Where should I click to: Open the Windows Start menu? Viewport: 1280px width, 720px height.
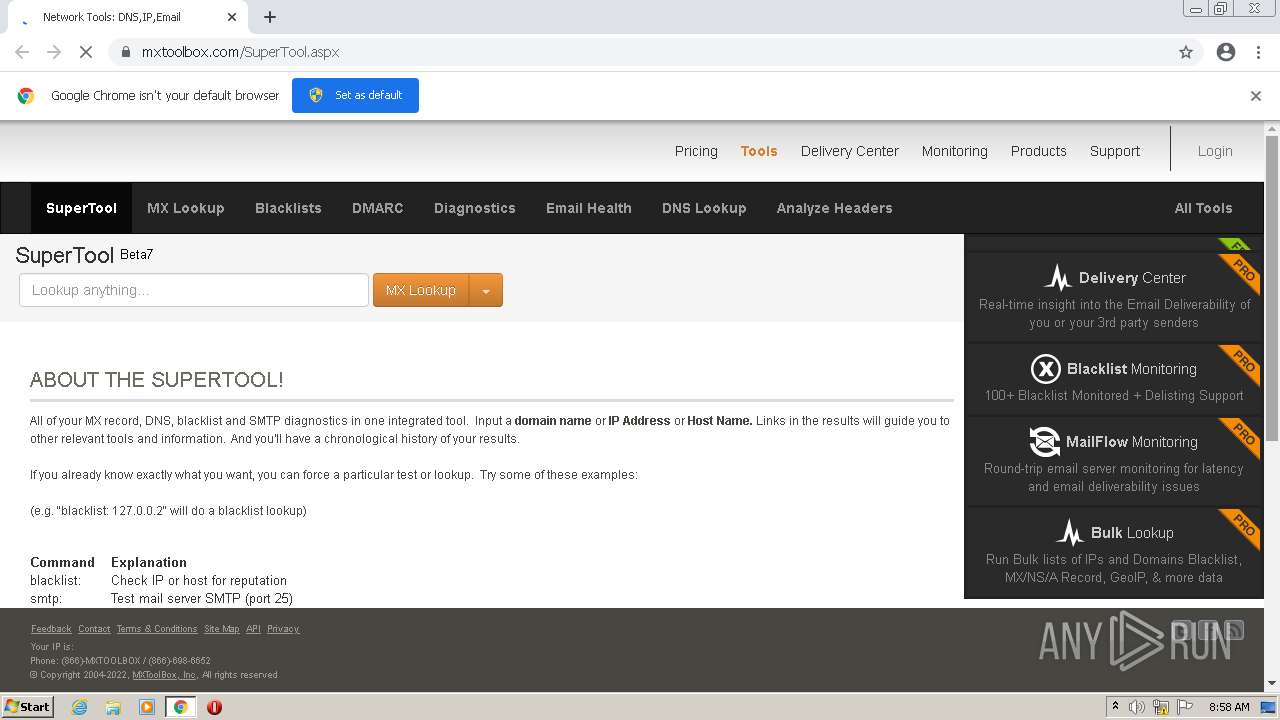(x=28, y=706)
